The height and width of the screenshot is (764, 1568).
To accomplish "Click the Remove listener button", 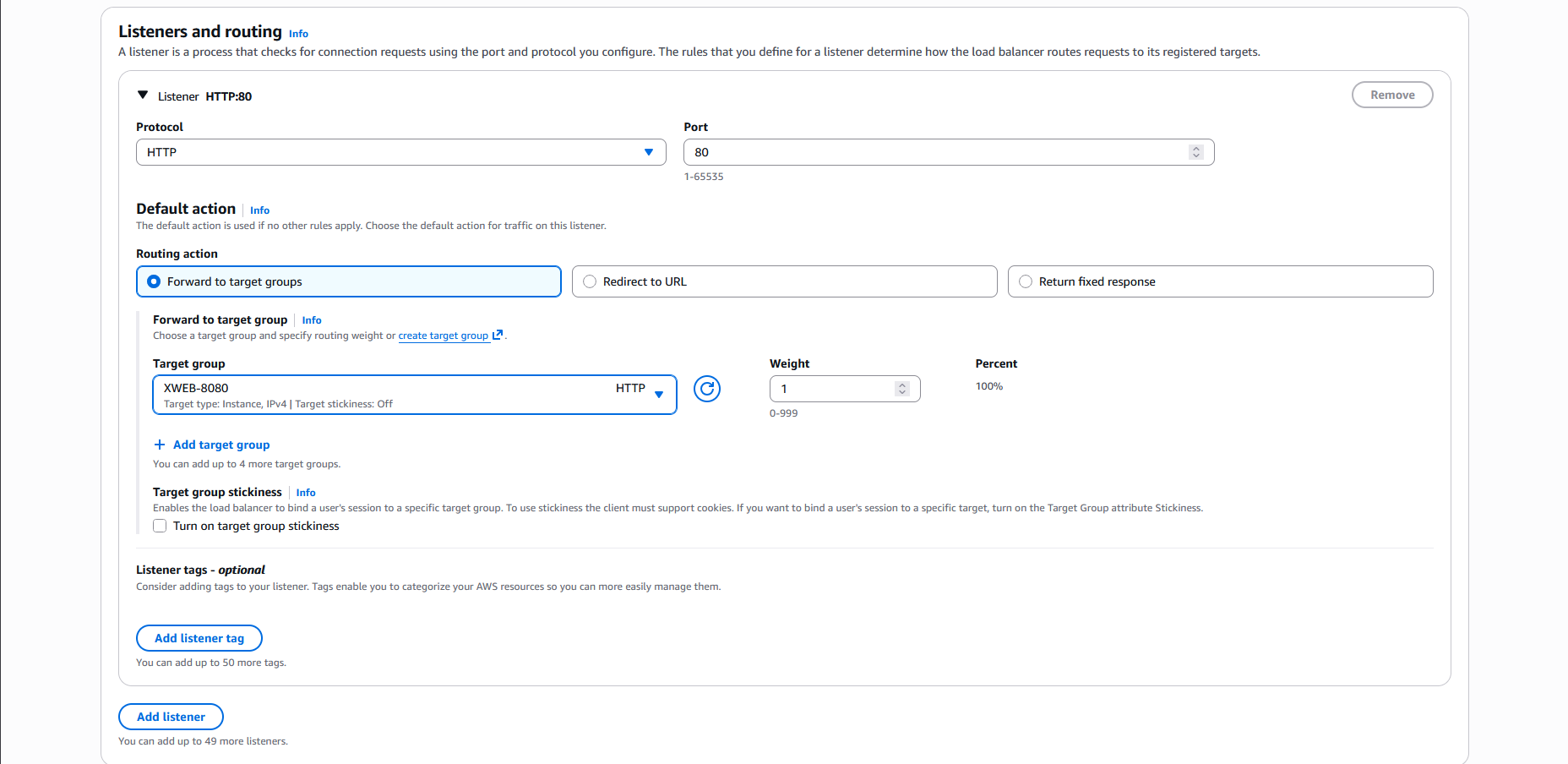I will pos(1391,95).
